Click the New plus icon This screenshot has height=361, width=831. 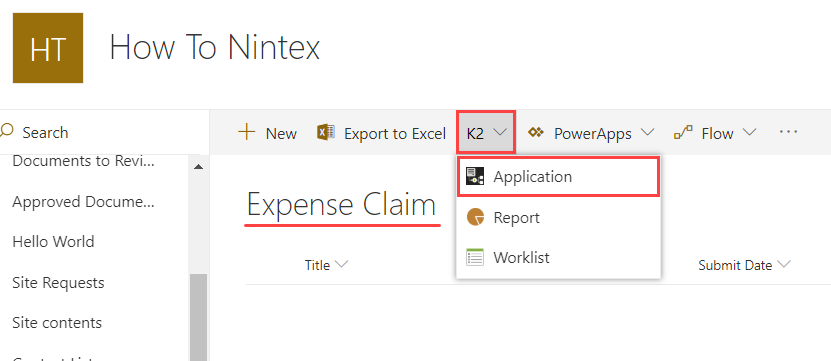(246, 132)
